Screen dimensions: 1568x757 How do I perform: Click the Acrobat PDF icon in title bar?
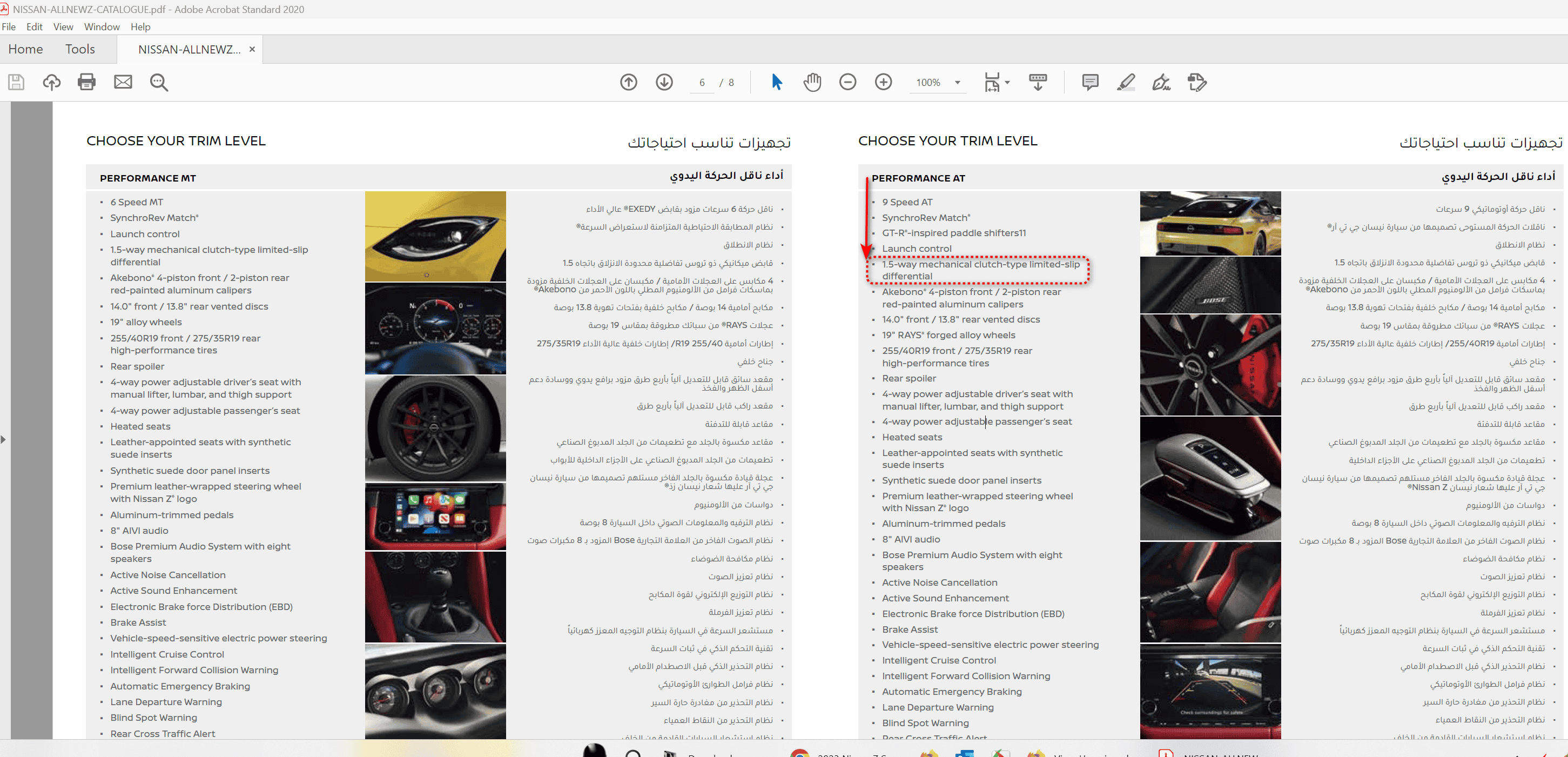(x=5, y=9)
